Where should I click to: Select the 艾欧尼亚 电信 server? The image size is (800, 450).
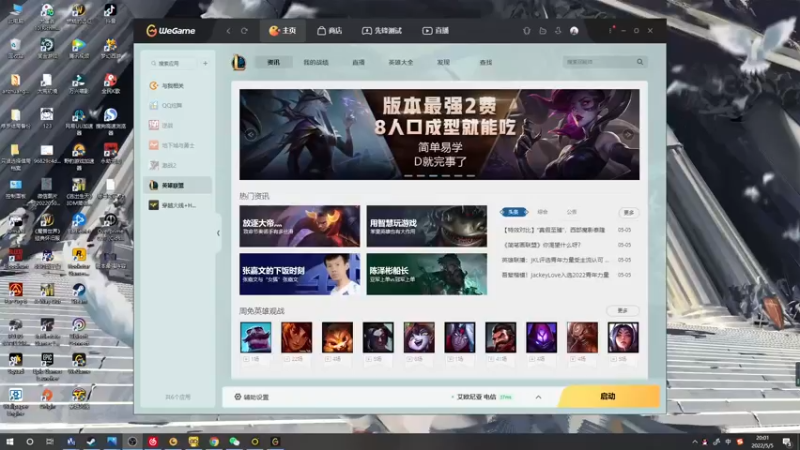tap(477, 396)
